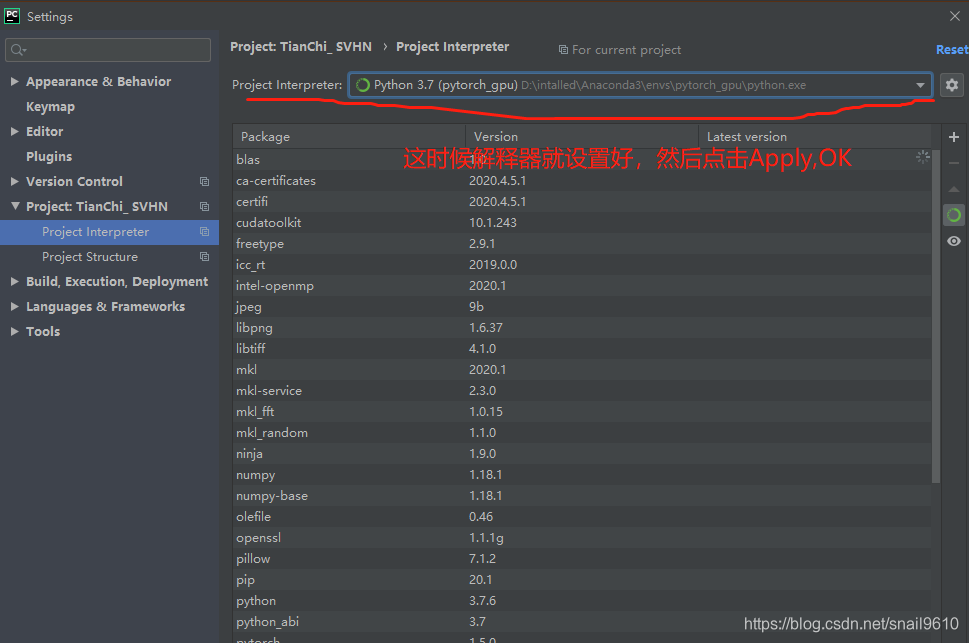Select the libtiff package row
Screen dimensions: 969x643
[582, 349]
